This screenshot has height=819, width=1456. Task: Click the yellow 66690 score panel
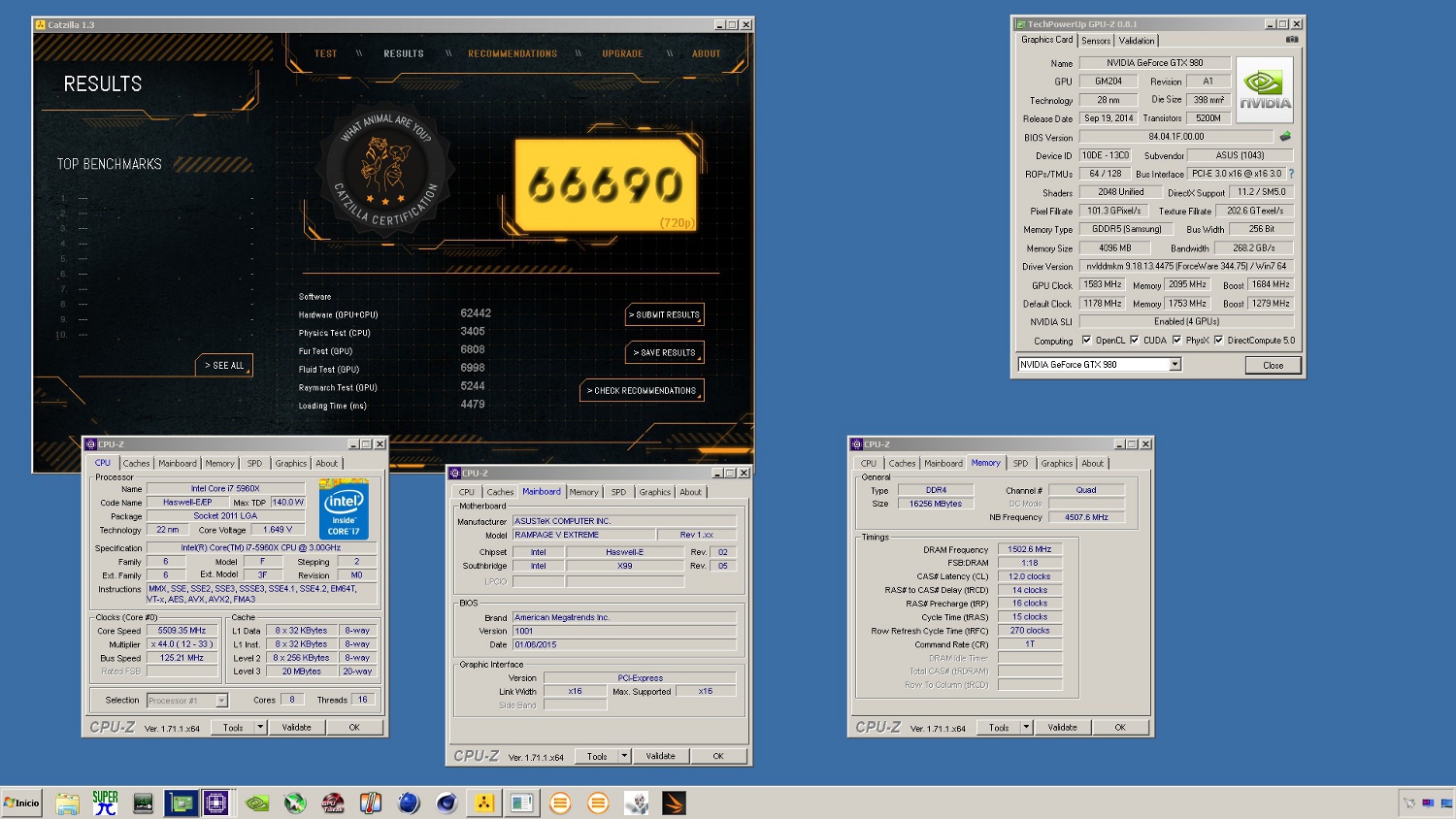coord(606,184)
